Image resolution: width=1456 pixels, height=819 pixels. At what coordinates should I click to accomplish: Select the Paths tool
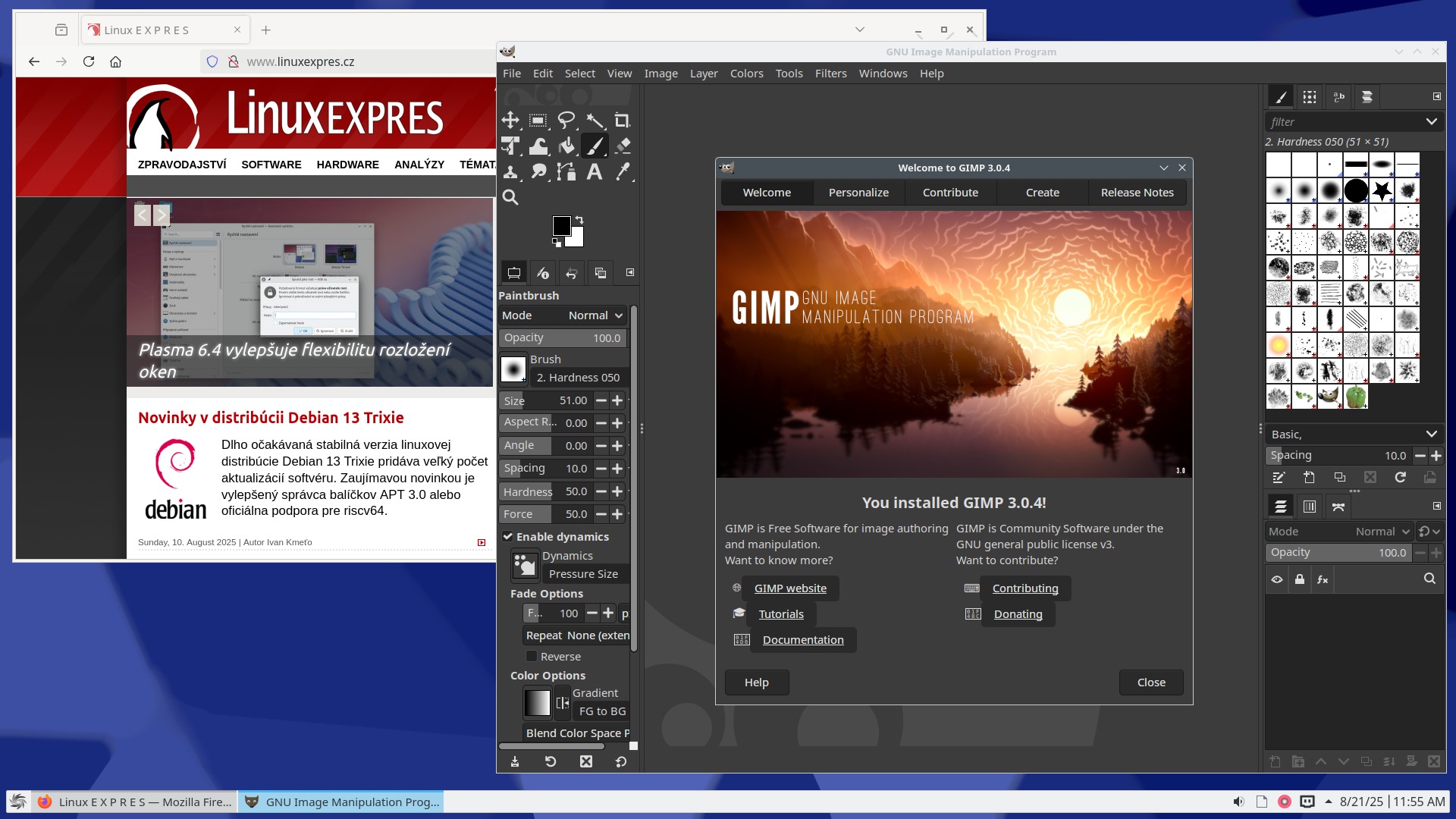[x=566, y=172]
